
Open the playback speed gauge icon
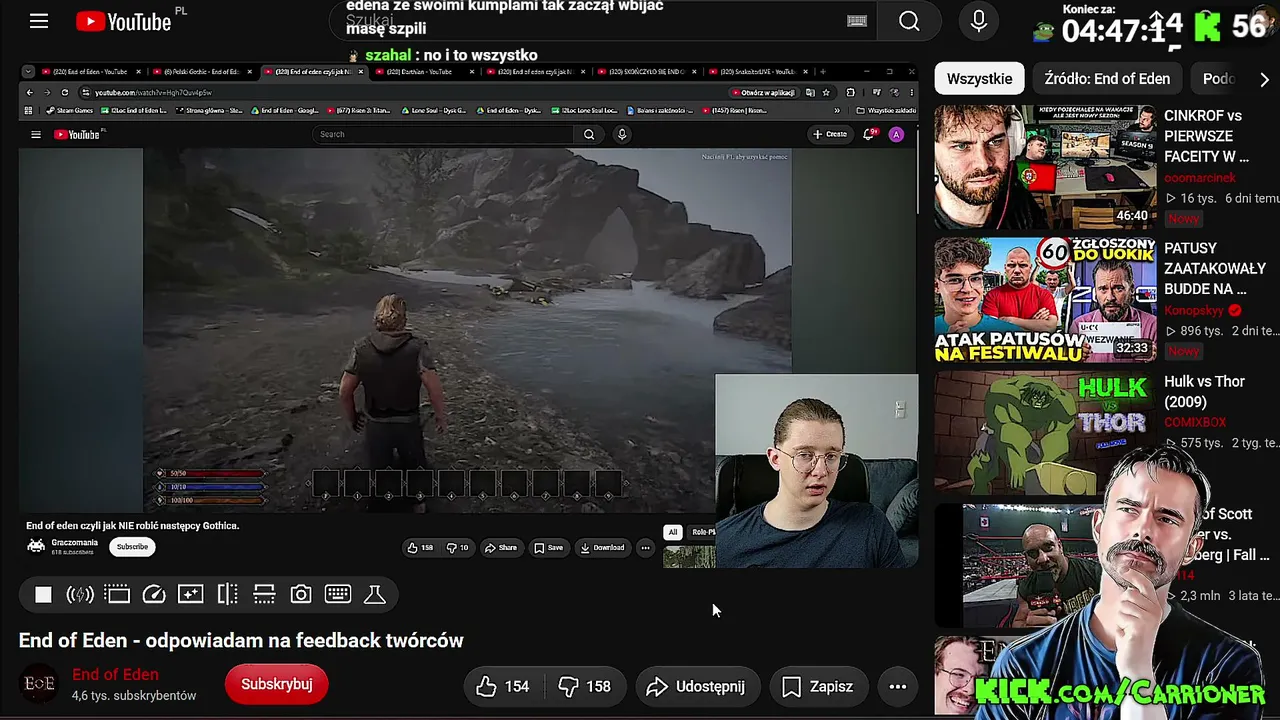[x=154, y=595]
